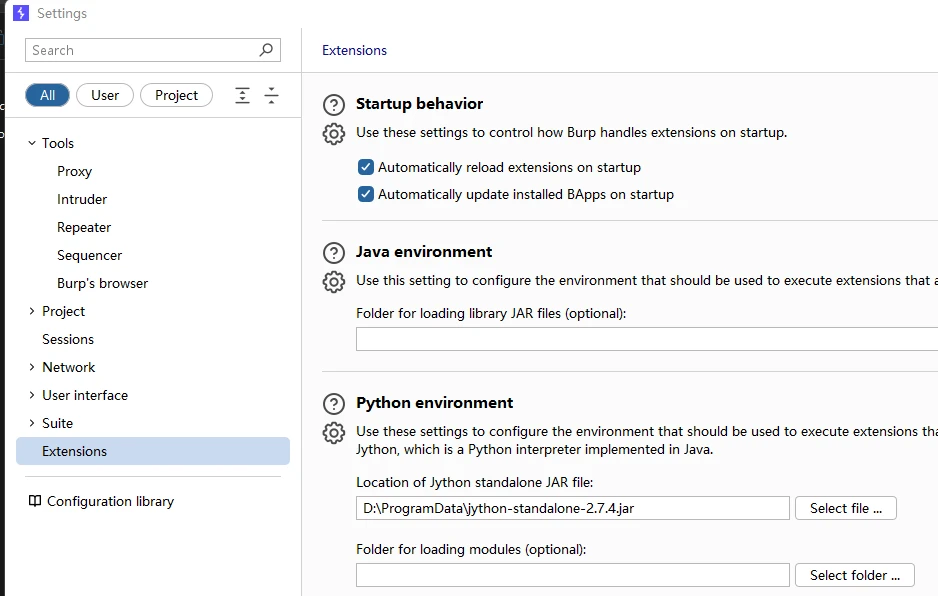Viewport: 938px width, 596px height.
Task: Open the Proxy settings page
Action: coord(74,171)
